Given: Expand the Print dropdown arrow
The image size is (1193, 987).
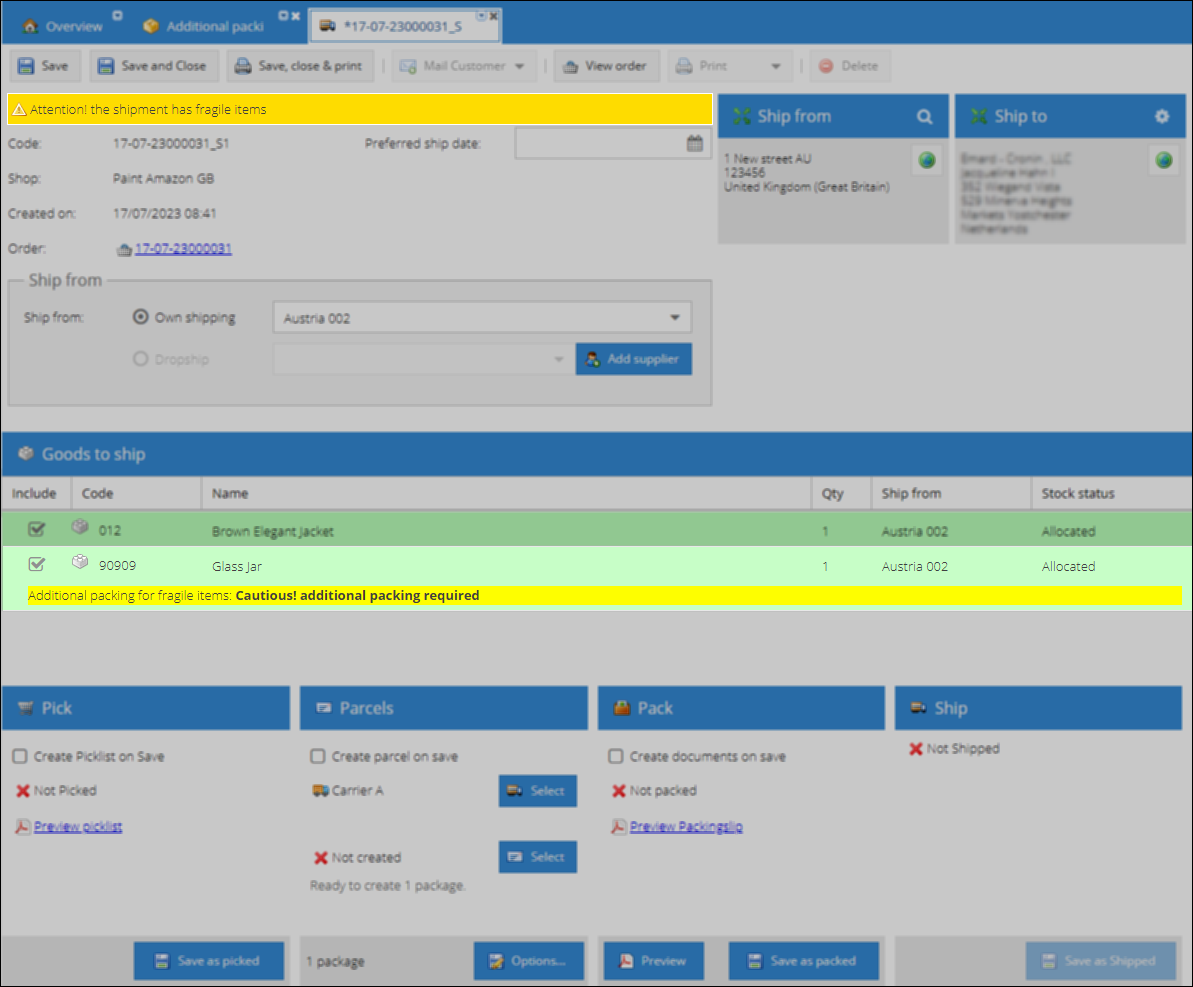Looking at the screenshot, I should pyautogui.click(x=776, y=66).
